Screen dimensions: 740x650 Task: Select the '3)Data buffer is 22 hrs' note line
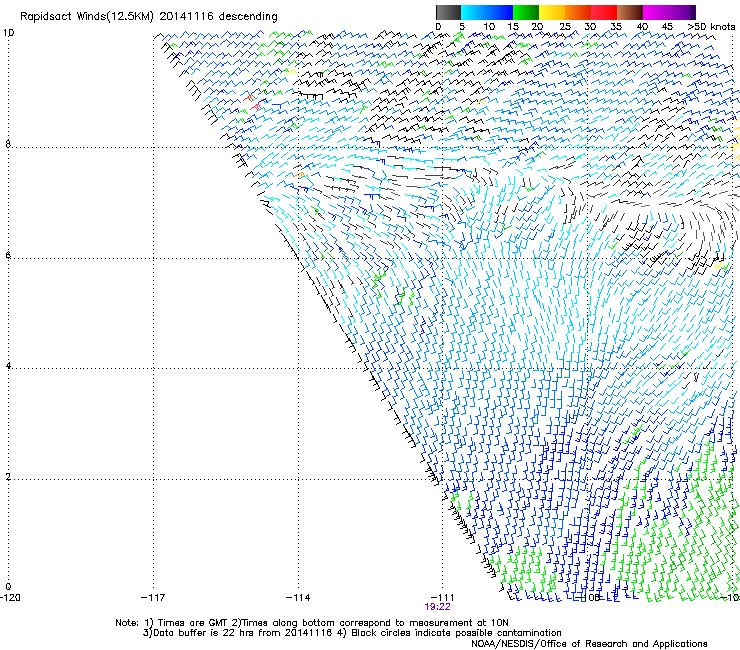coord(352,633)
